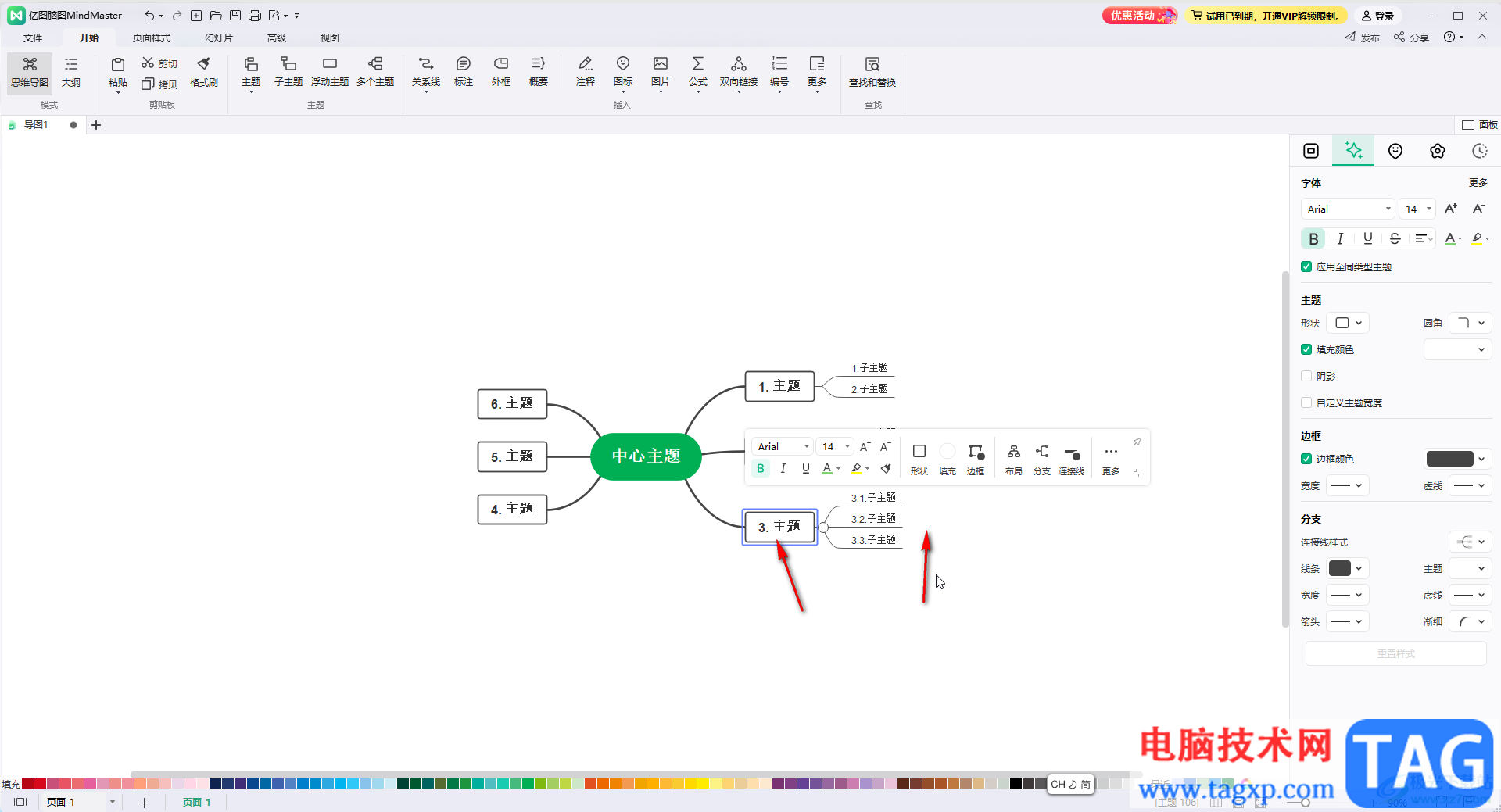Screen dimensions: 1501x812
Task: Open font size 14 dropdown in side panel
Action: point(1417,209)
